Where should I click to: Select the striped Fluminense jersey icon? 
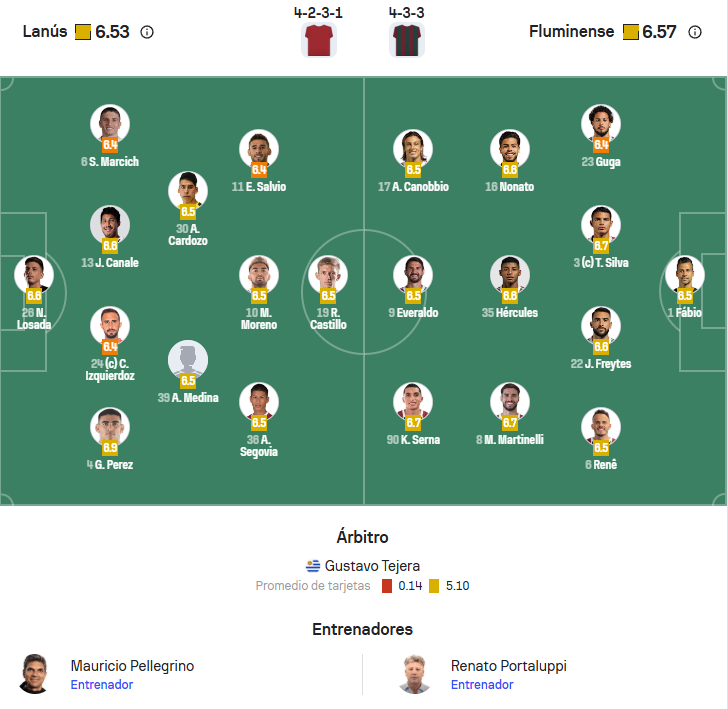[x=406, y=40]
